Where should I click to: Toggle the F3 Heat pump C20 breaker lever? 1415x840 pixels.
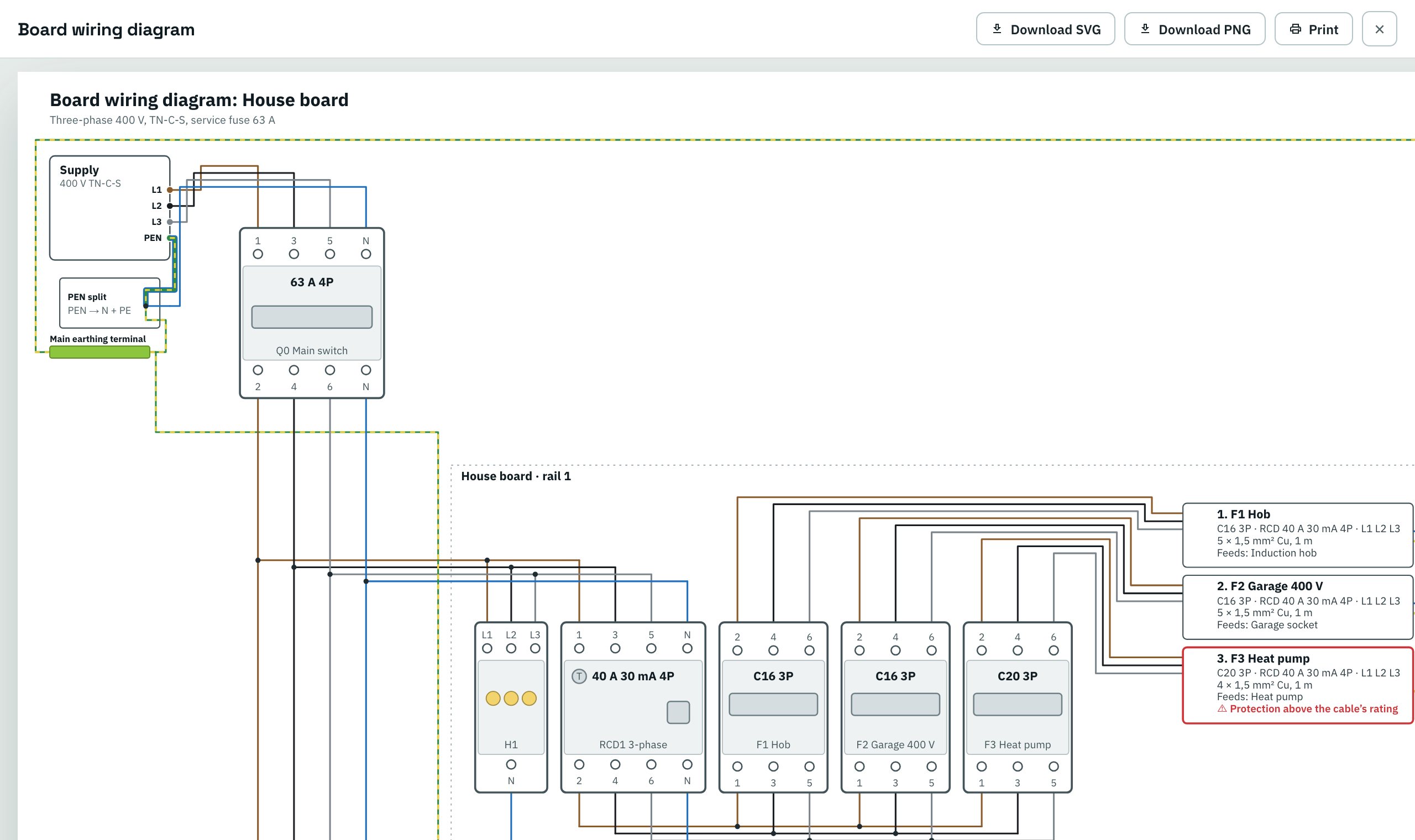pyautogui.click(x=1017, y=704)
